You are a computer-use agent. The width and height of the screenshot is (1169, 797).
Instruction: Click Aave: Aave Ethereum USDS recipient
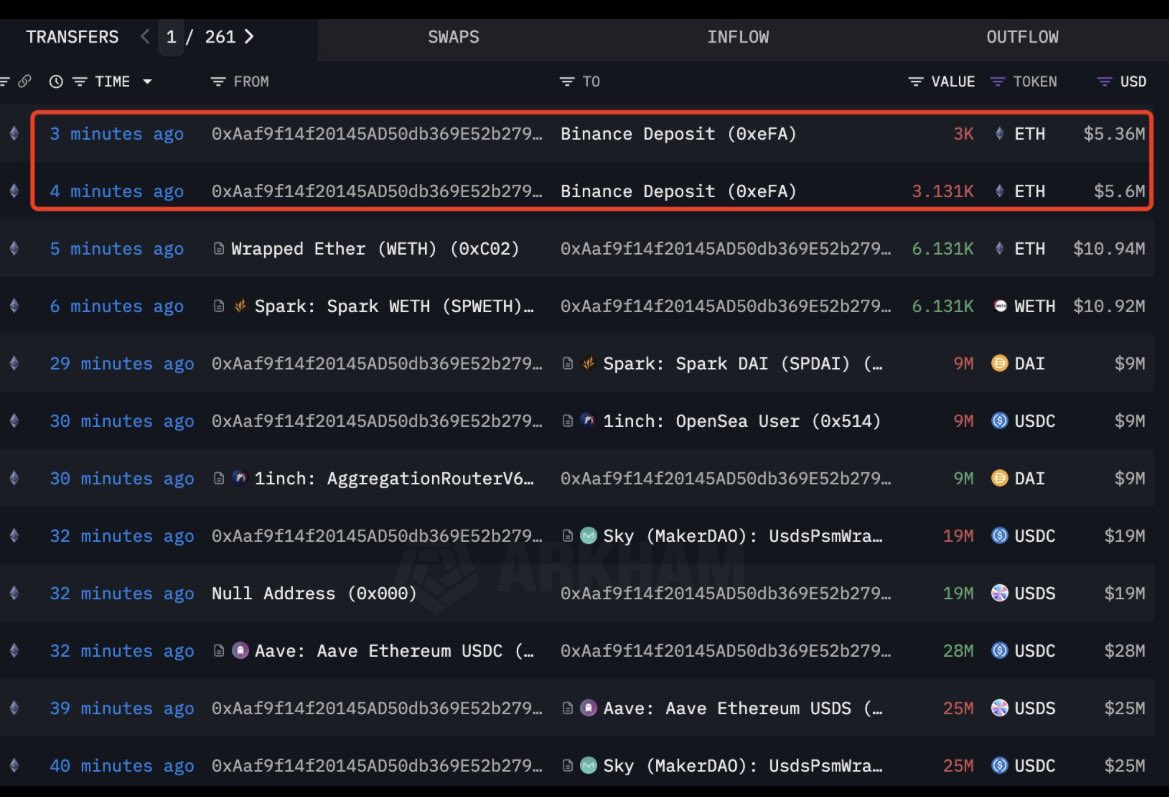click(x=743, y=708)
